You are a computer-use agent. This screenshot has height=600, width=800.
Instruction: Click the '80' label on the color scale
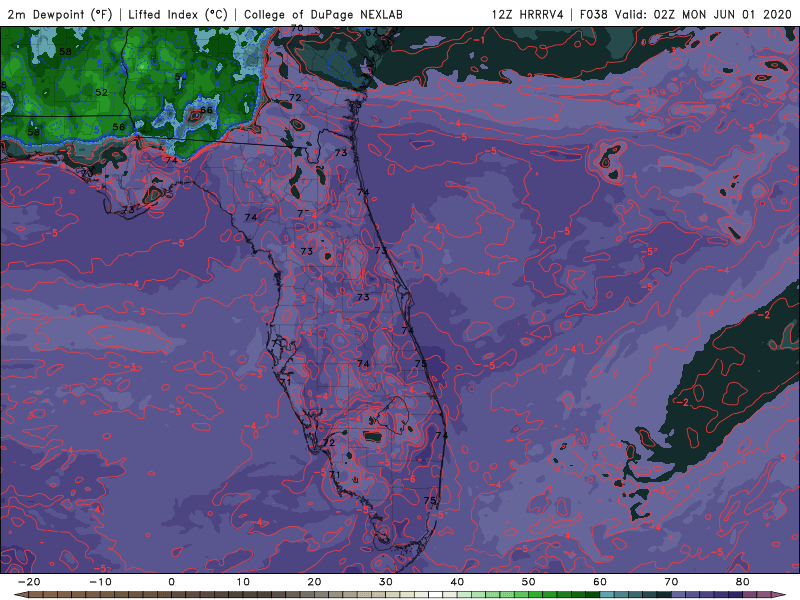[743, 582]
